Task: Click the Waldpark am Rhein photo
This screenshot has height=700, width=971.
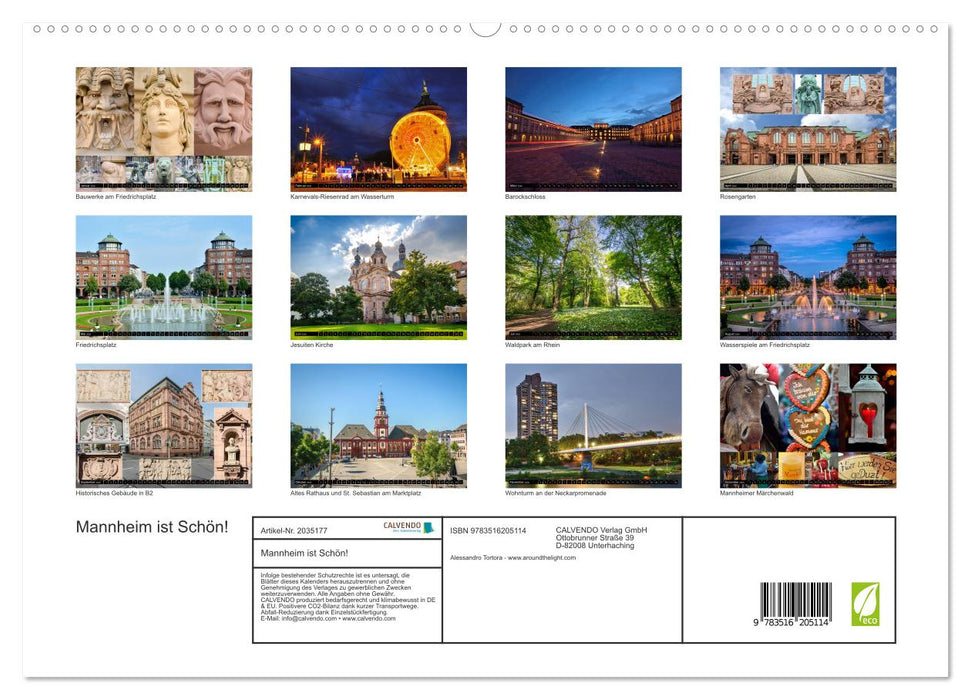Action: click(593, 277)
